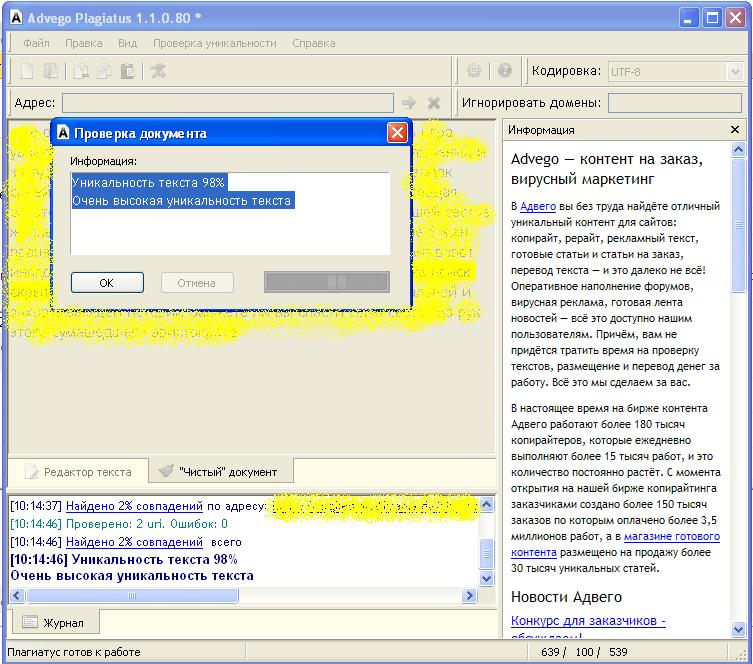Click the bold Уникальность текста 98% log line
The width and height of the screenshot is (753, 664).
click(124, 559)
